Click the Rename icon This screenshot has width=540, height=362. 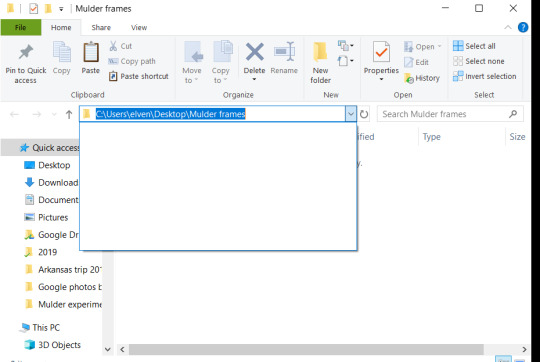point(284,52)
